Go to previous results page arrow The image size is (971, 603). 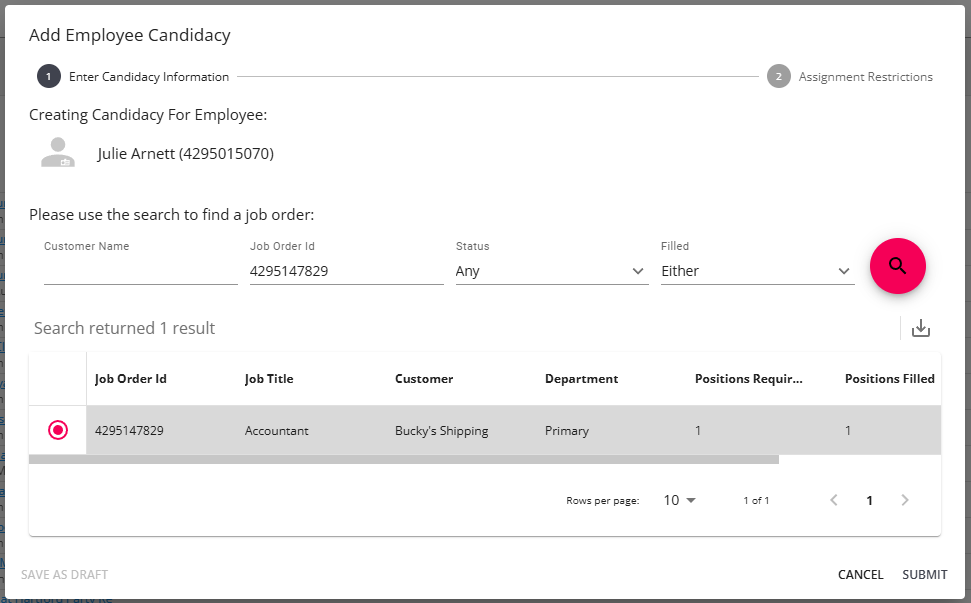tap(834, 500)
